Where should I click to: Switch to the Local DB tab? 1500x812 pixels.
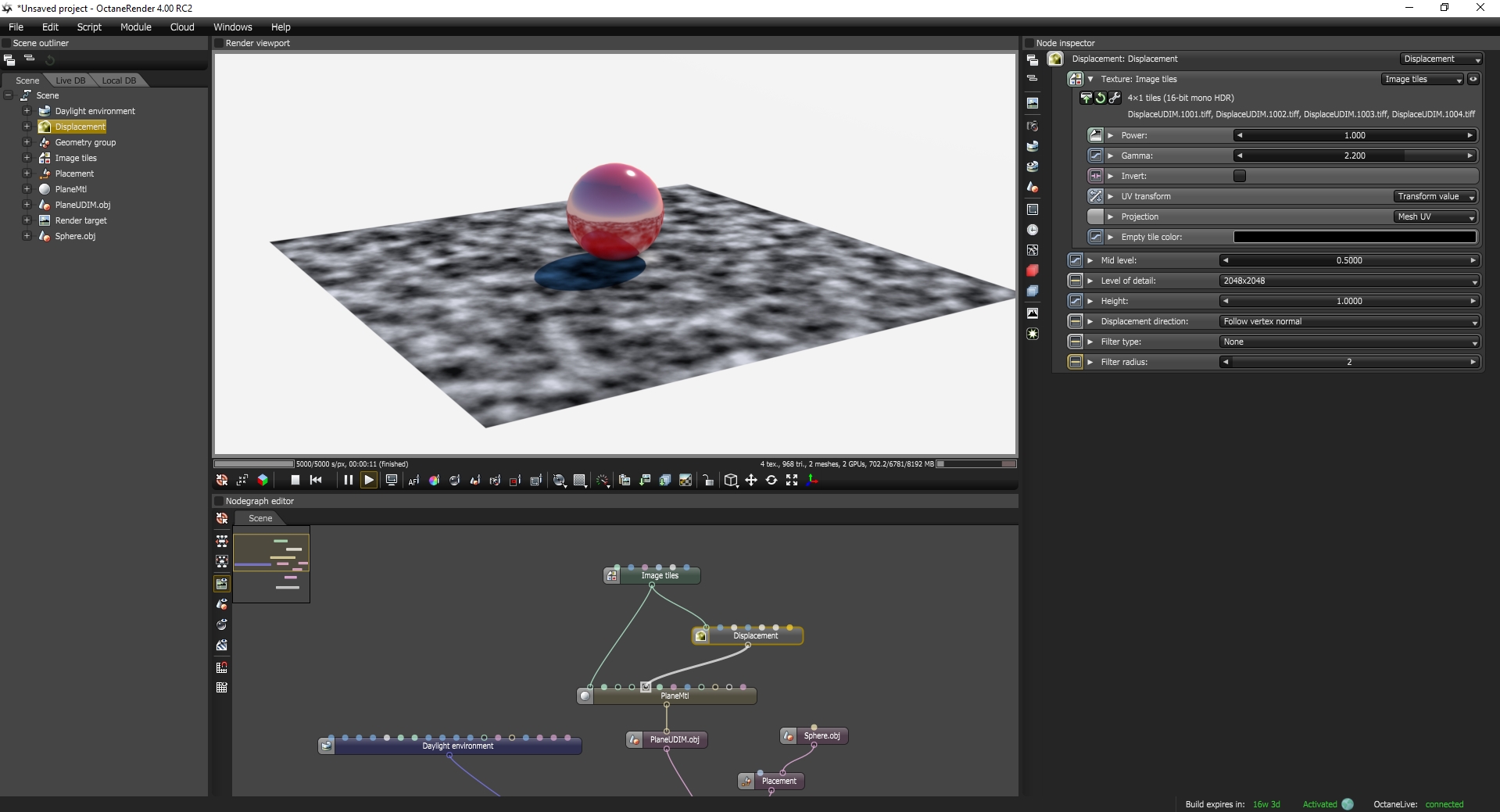[x=119, y=80]
